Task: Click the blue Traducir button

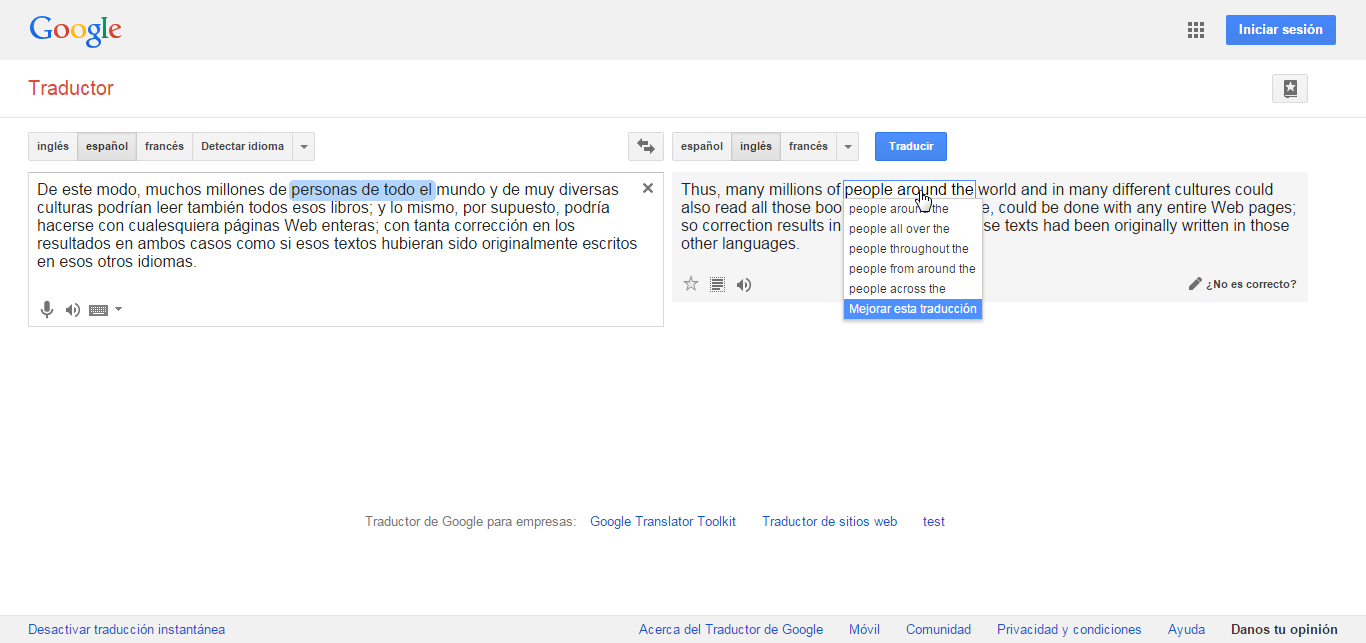Action: 911,146
